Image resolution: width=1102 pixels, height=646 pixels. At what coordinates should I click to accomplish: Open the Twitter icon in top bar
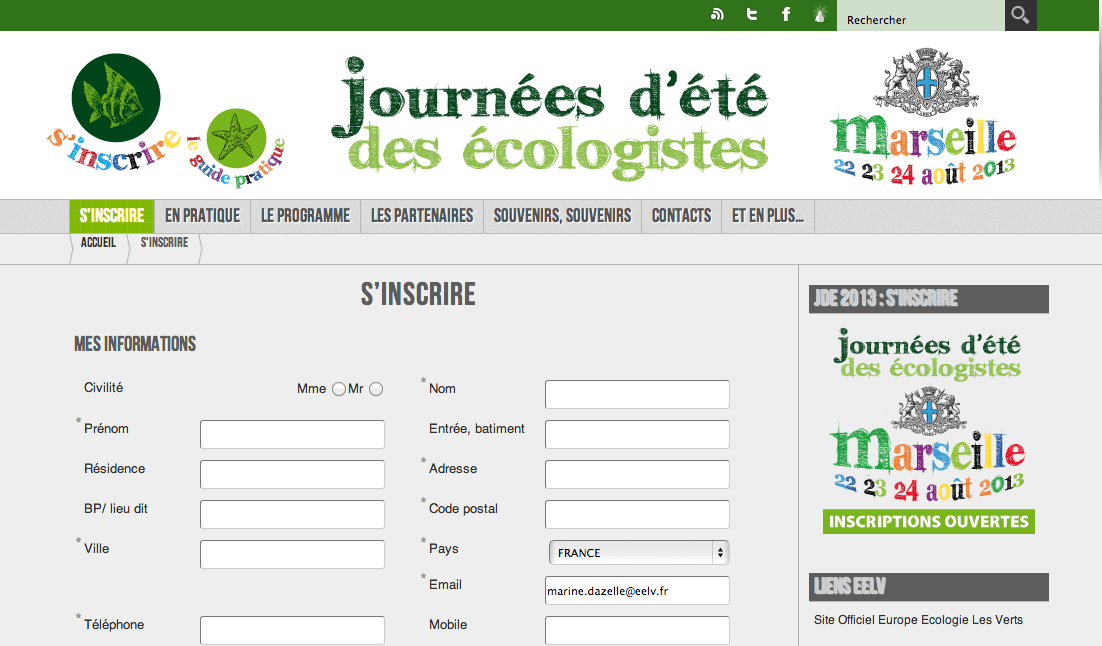coord(751,14)
